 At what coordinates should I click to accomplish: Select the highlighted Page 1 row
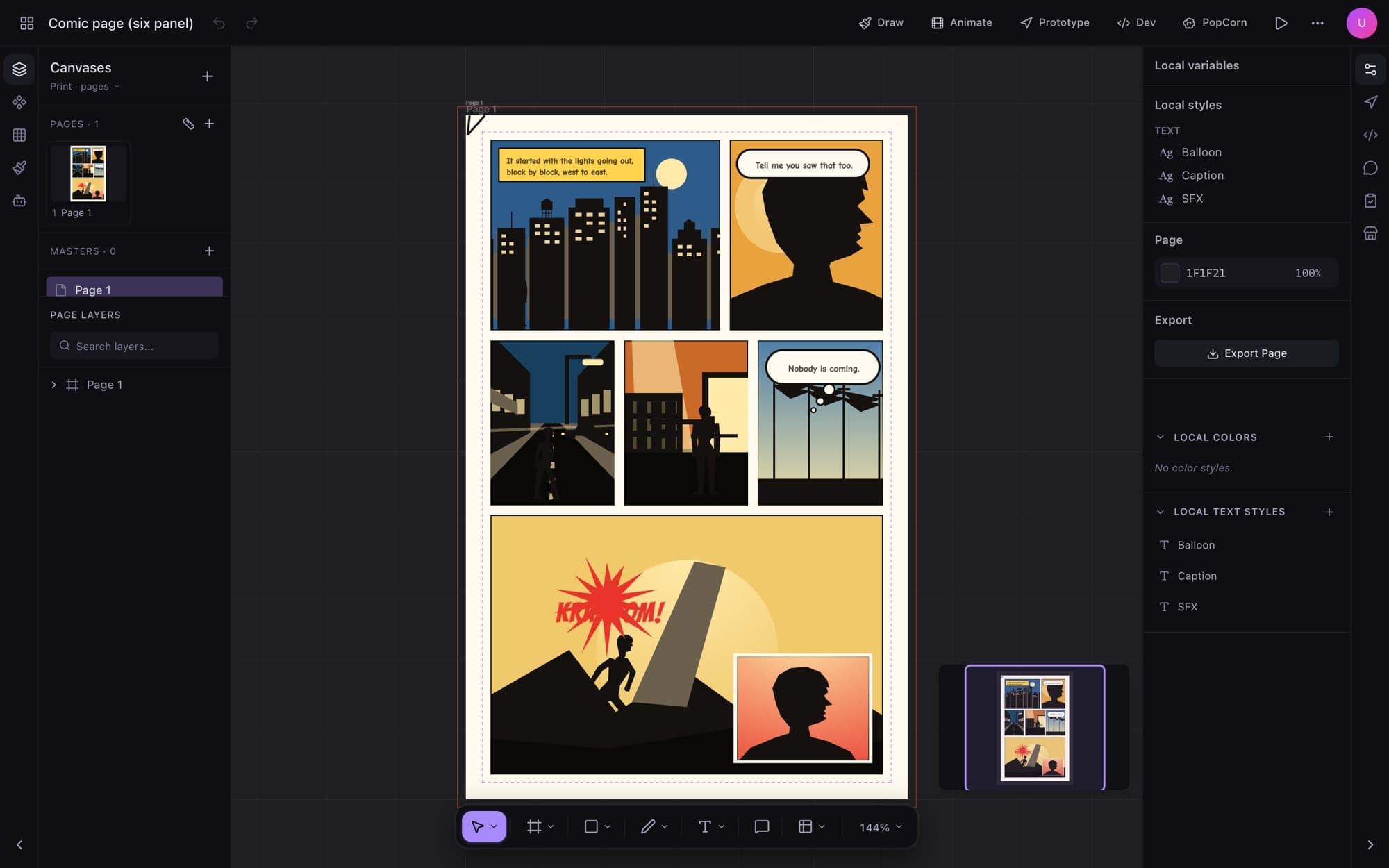tap(135, 287)
